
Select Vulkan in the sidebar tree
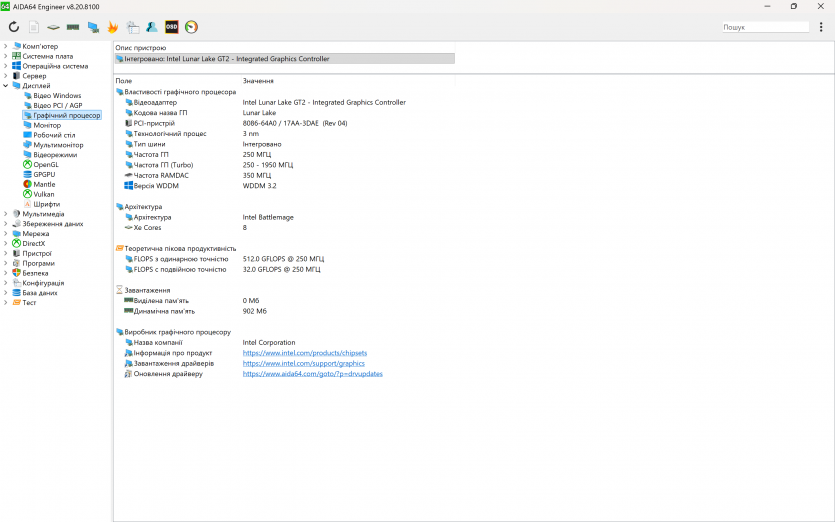(44, 194)
